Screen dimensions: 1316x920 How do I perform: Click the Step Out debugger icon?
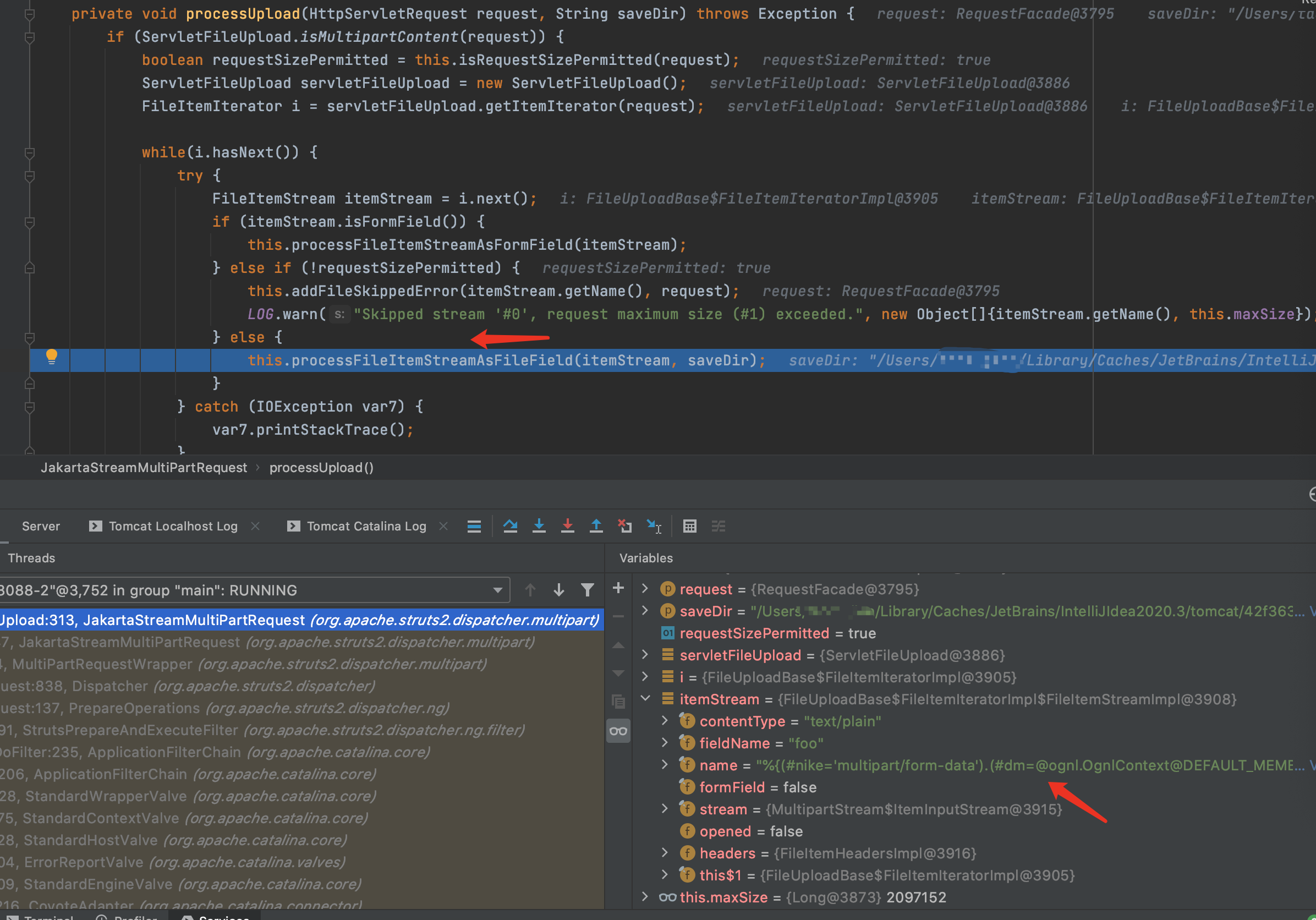(596, 525)
